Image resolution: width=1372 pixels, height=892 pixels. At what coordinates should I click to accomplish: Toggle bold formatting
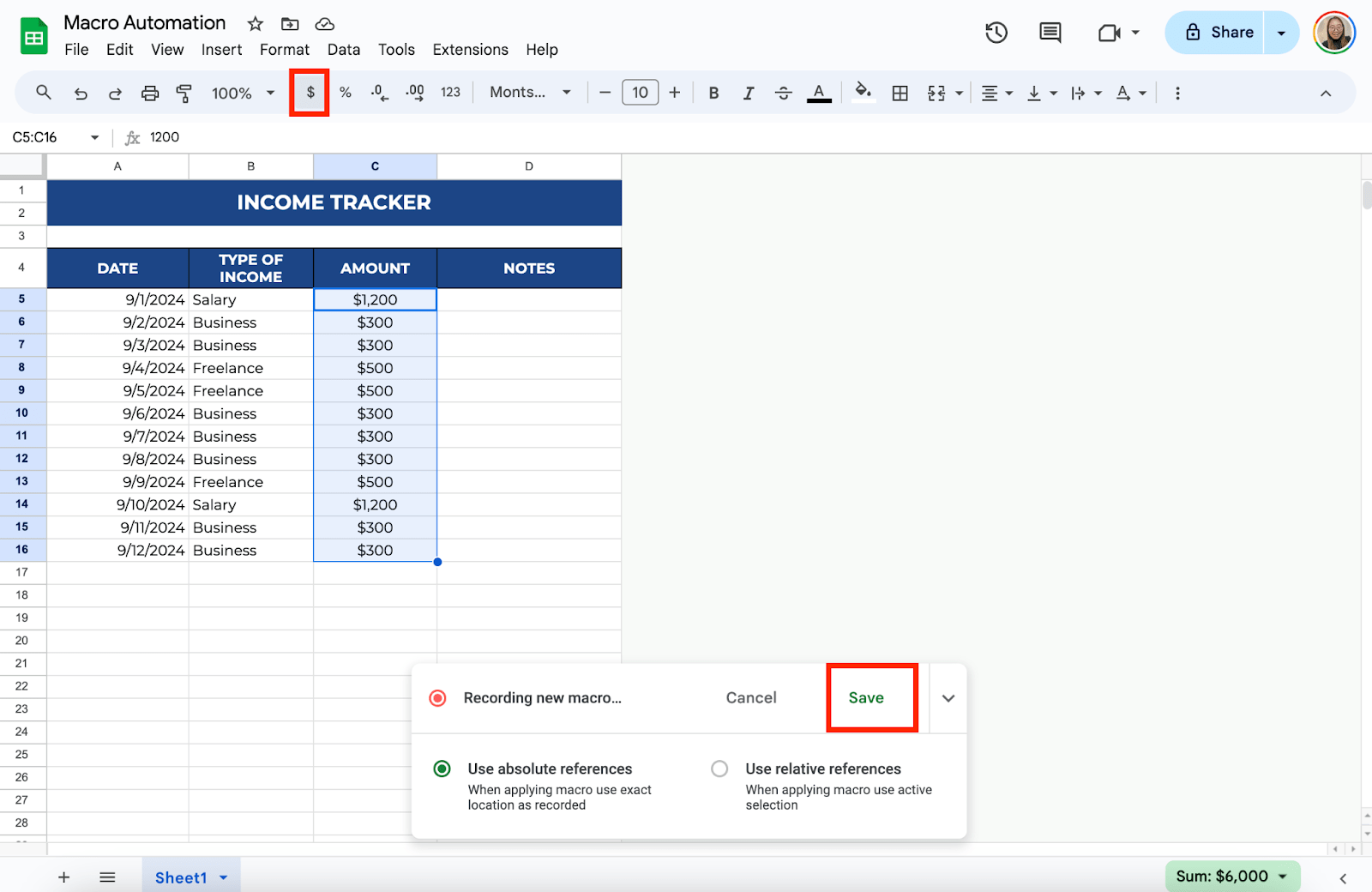pyautogui.click(x=713, y=93)
